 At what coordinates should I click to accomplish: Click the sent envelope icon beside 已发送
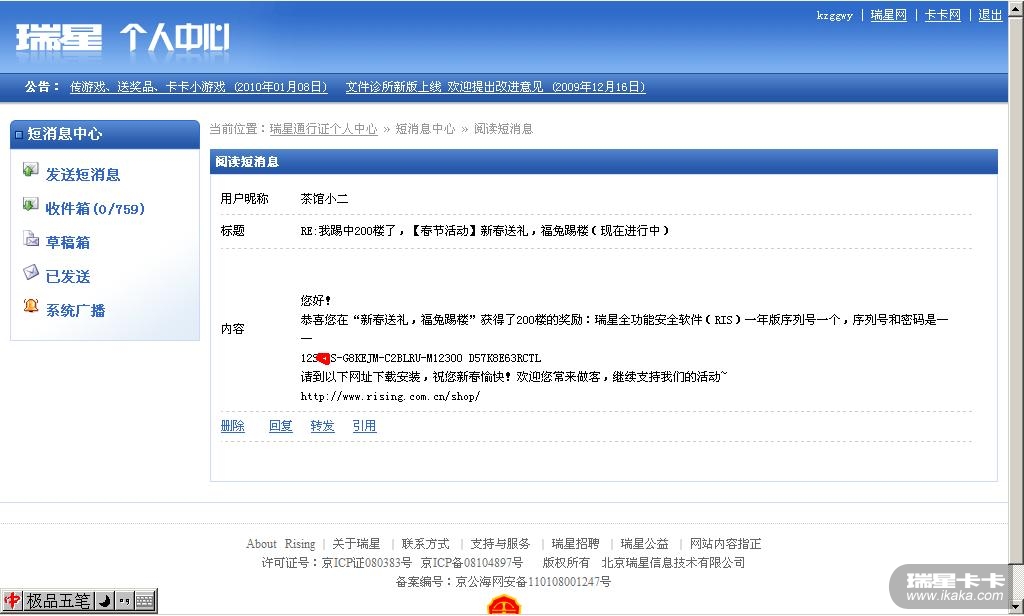coord(31,272)
